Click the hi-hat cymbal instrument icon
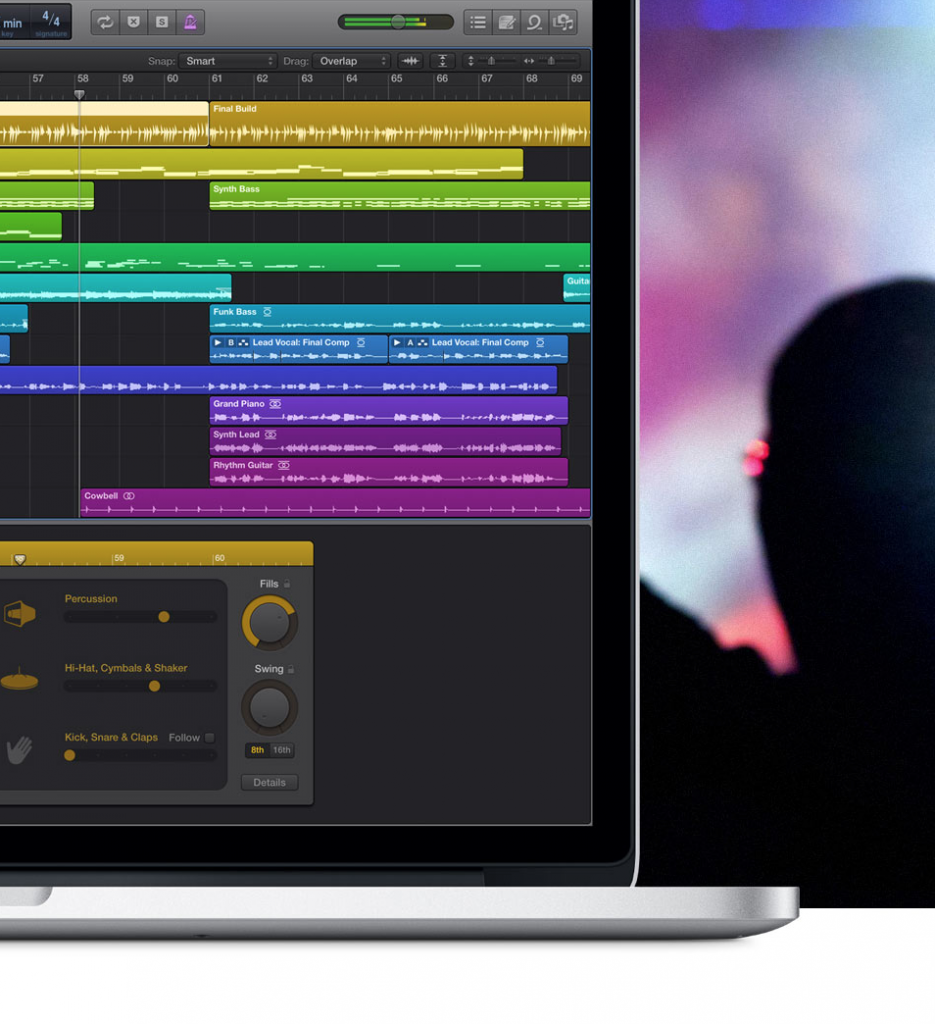 (20, 680)
